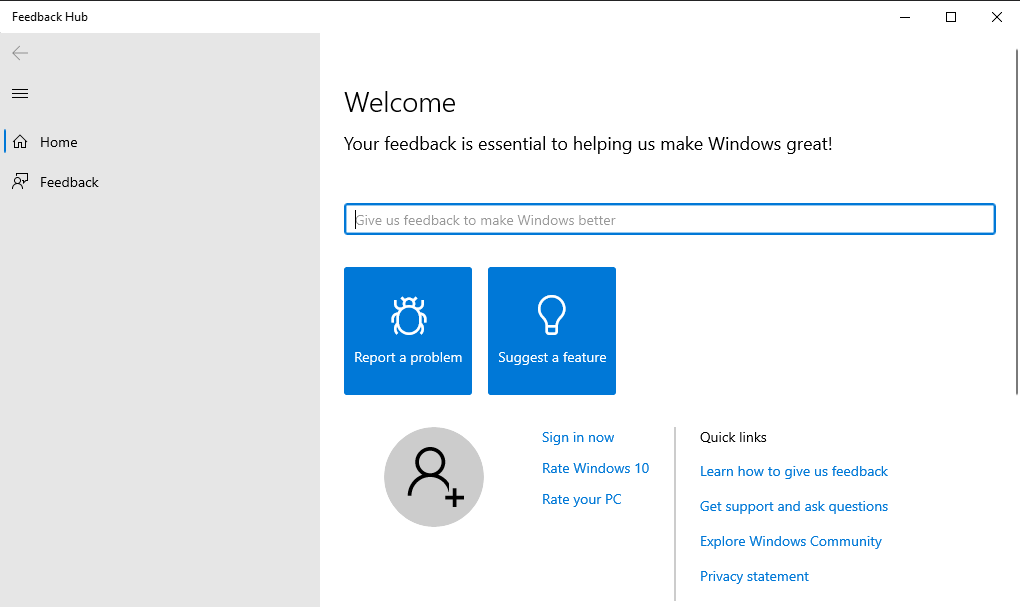Screen dimensions: 1020x607
Task: Go to Home in the sidebar
Action: (160, 142)
